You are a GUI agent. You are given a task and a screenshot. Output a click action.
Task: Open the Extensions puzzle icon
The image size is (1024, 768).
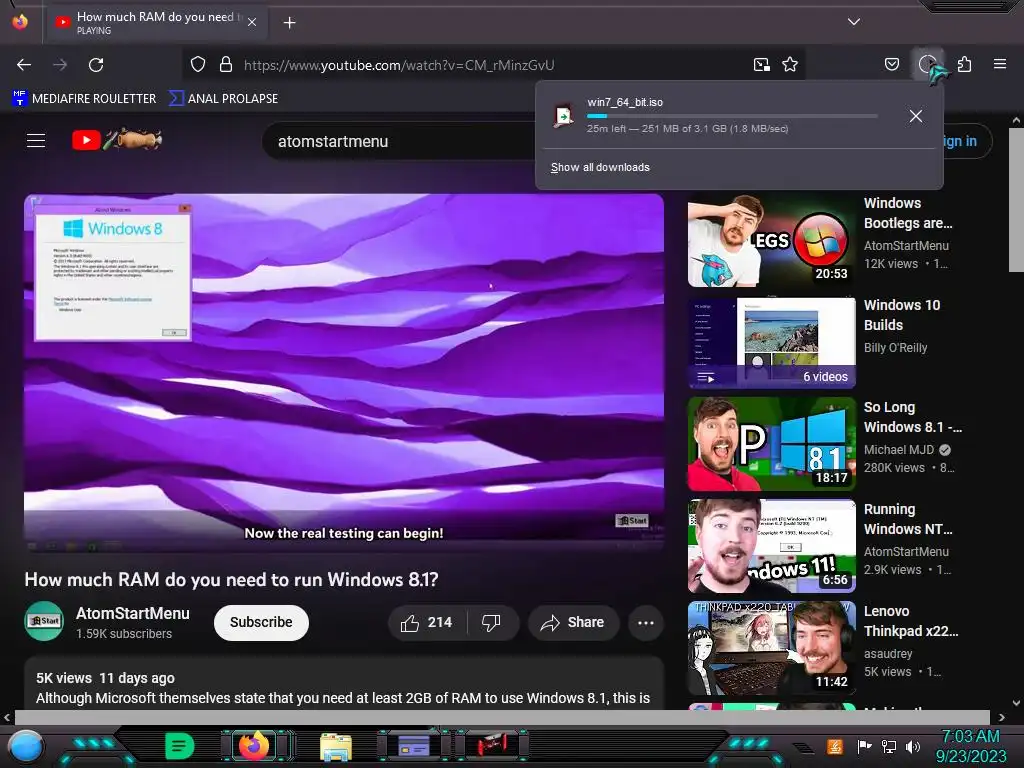coord(964,64)
